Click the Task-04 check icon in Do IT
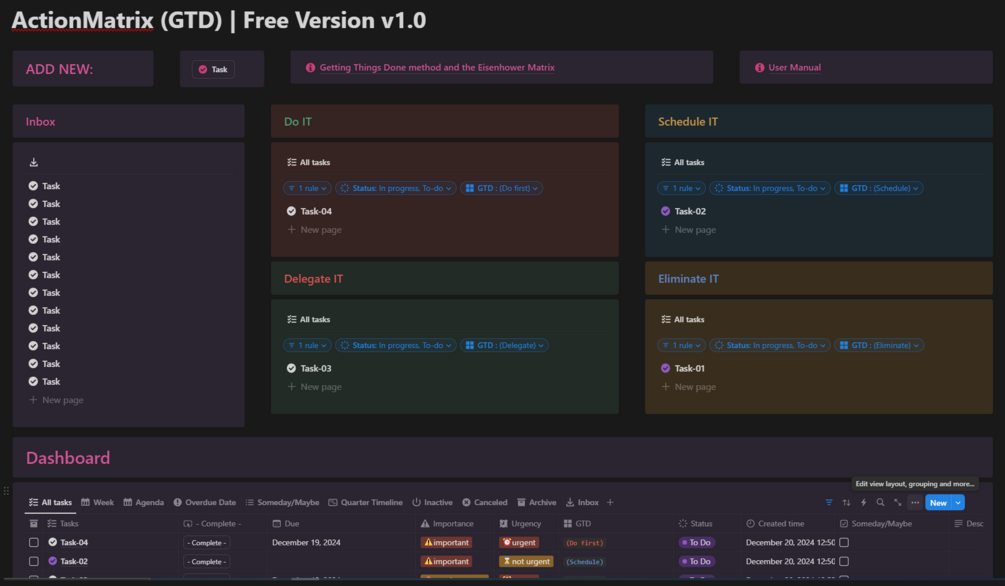 click(x=291, y=211)
